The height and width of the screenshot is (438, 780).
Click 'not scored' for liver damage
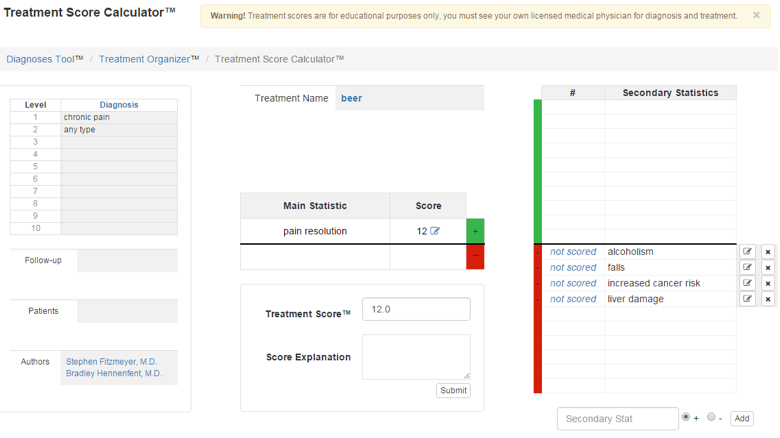coord(573,299)
